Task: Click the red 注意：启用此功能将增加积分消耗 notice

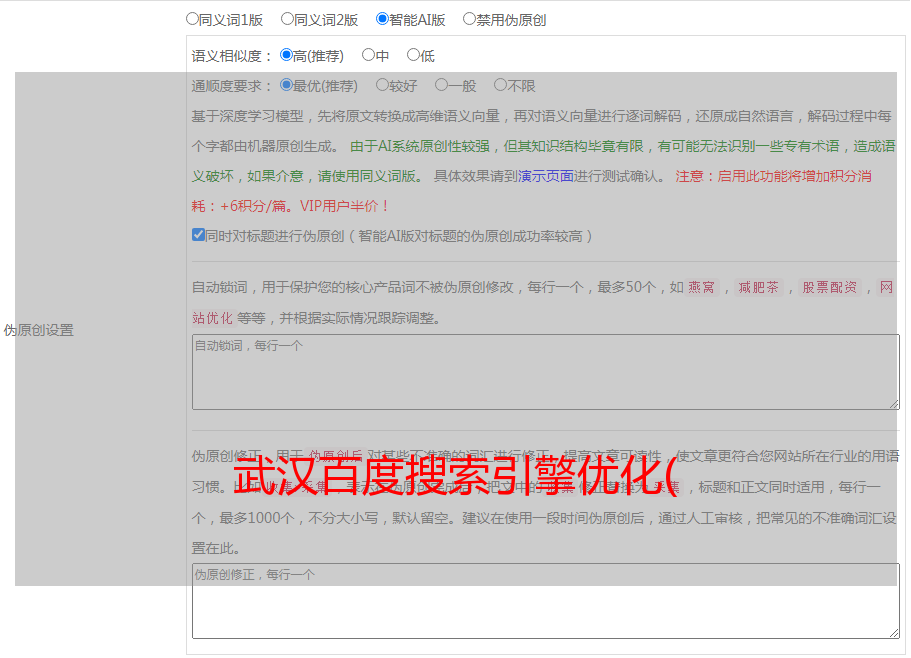Action: click(532, 191)
